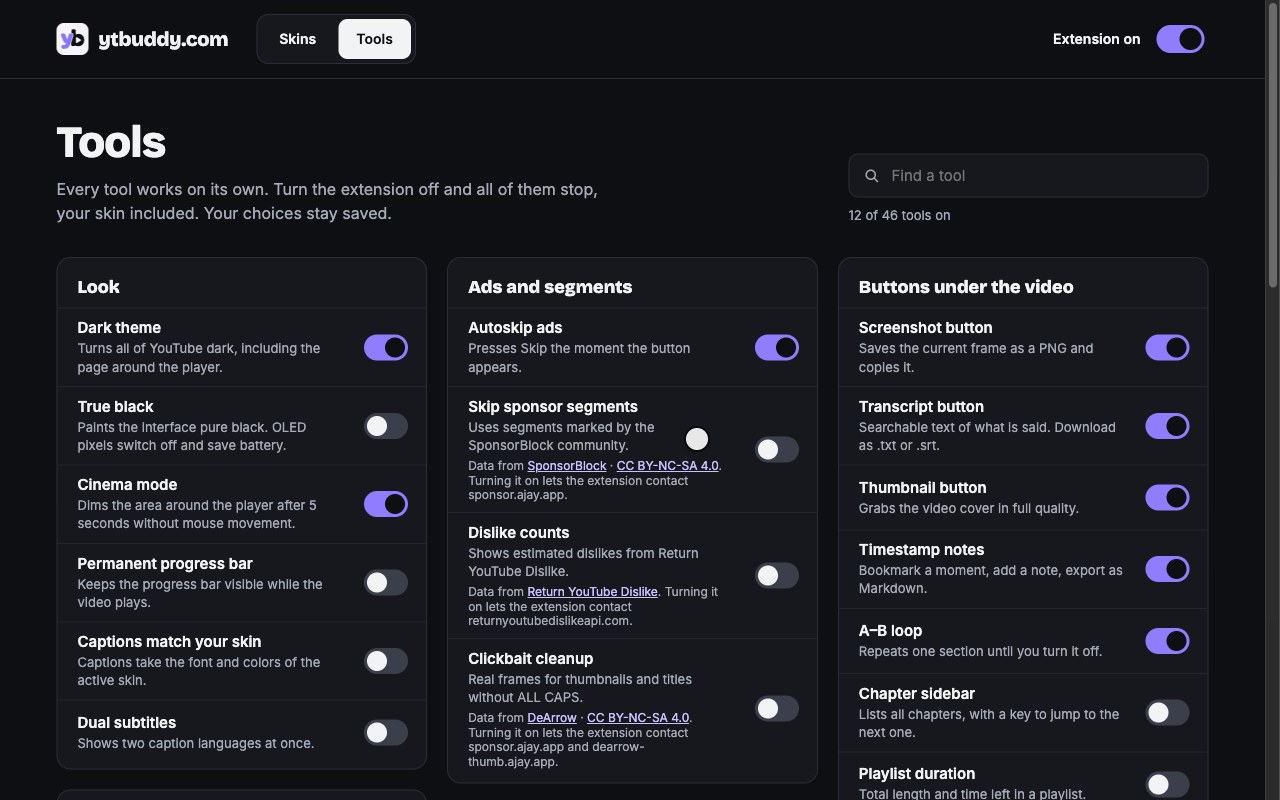Open the CC BY-NC-SA 4.0 link under Skip sponsor segments
The height and width of the screenshot is (800, 1280).
pos(667,466)
